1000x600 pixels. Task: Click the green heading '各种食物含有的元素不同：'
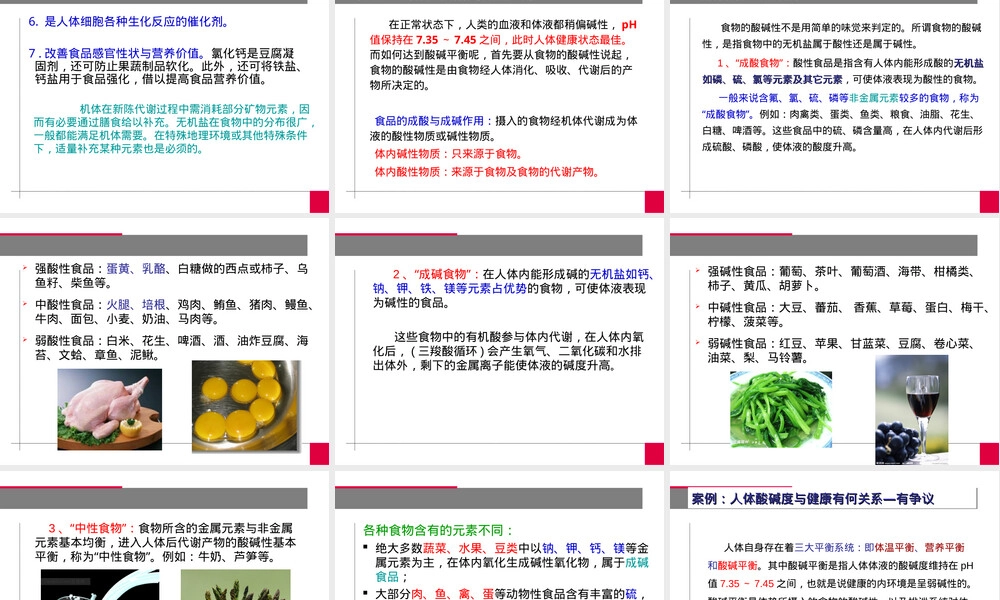coord(439,530)
